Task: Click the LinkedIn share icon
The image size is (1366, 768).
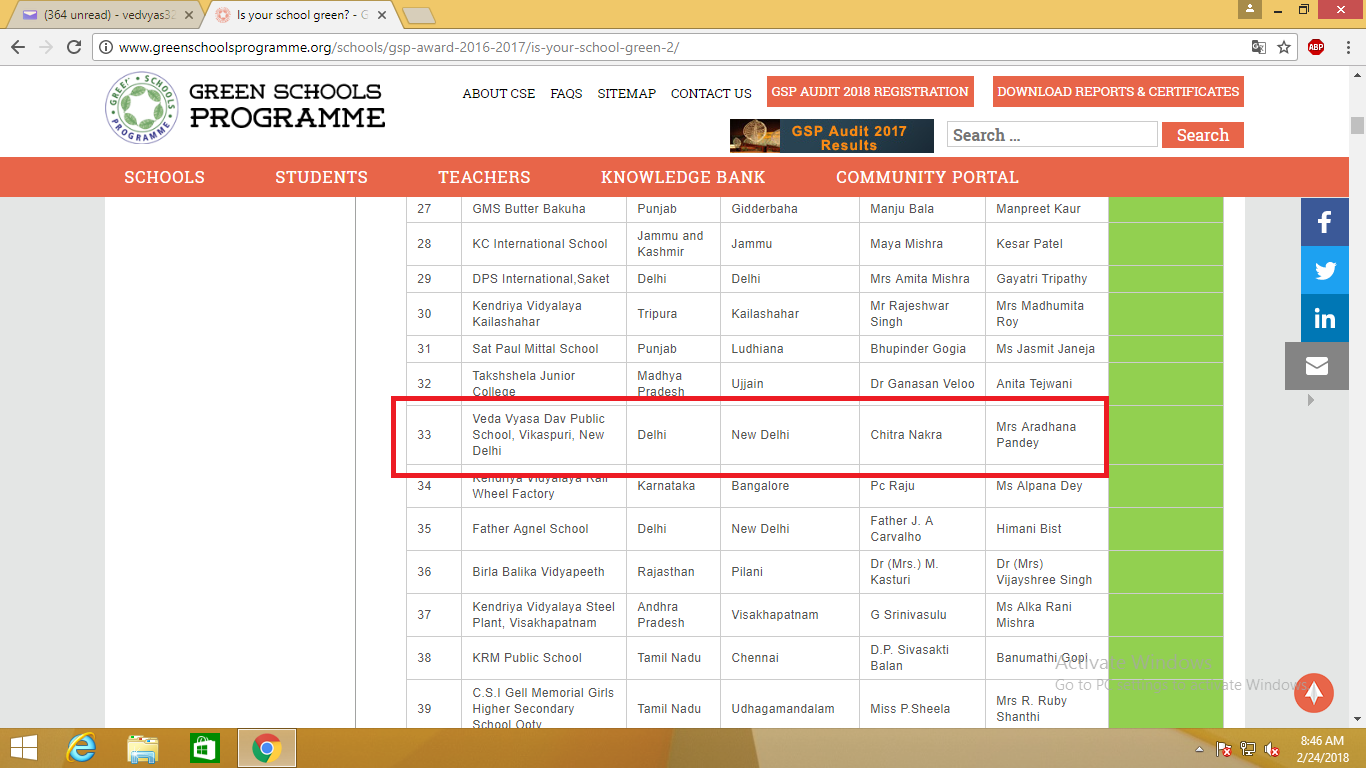Action: point(1324,318)
